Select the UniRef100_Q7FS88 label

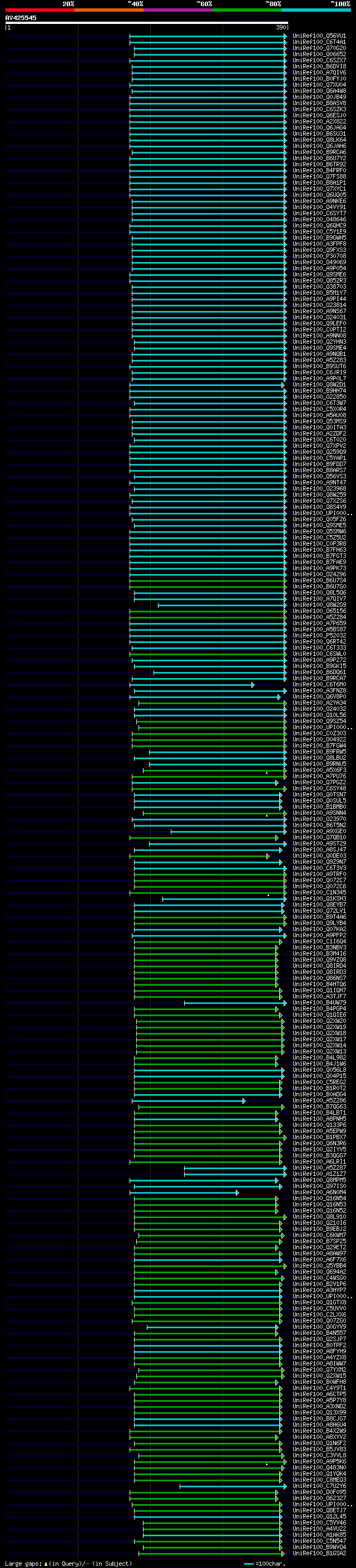(x=319, y=176)
